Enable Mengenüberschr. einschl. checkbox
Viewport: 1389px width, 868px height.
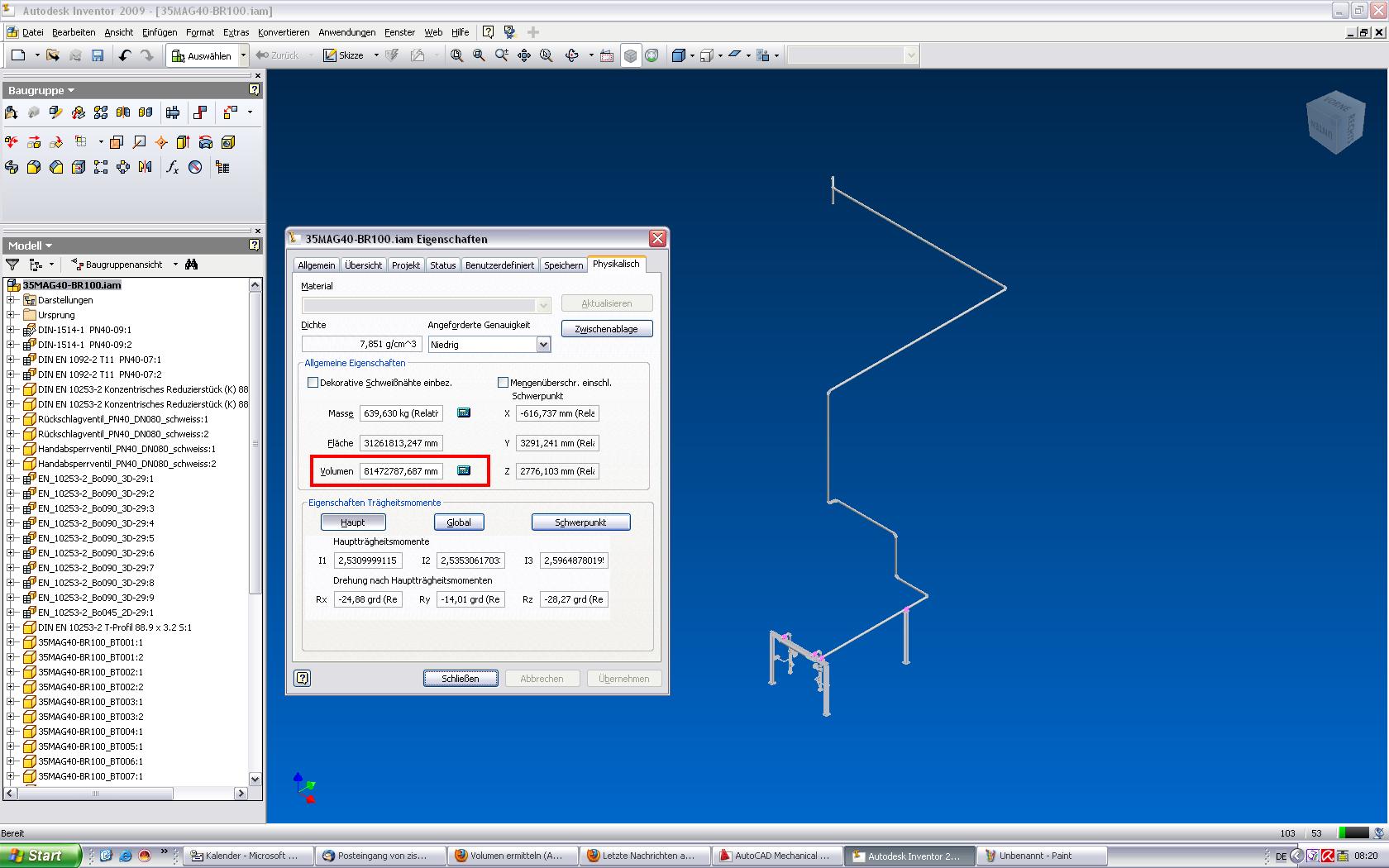(503, 383)
